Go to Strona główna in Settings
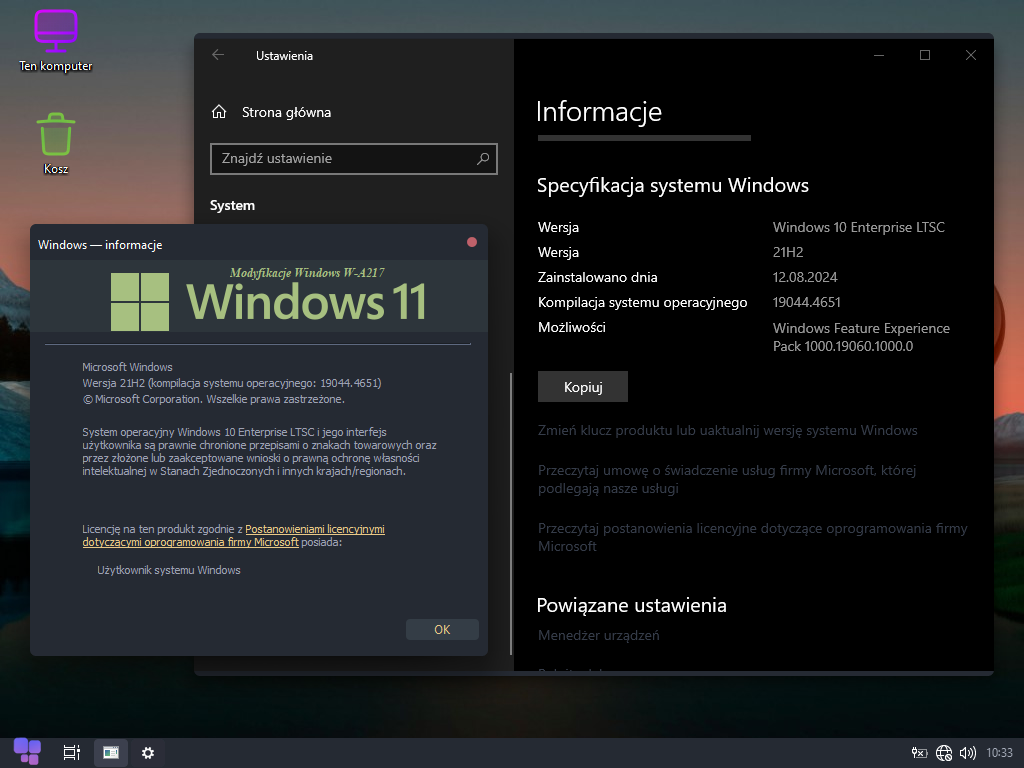Viewport: 1024px width, 768px height. coord(286,112)
